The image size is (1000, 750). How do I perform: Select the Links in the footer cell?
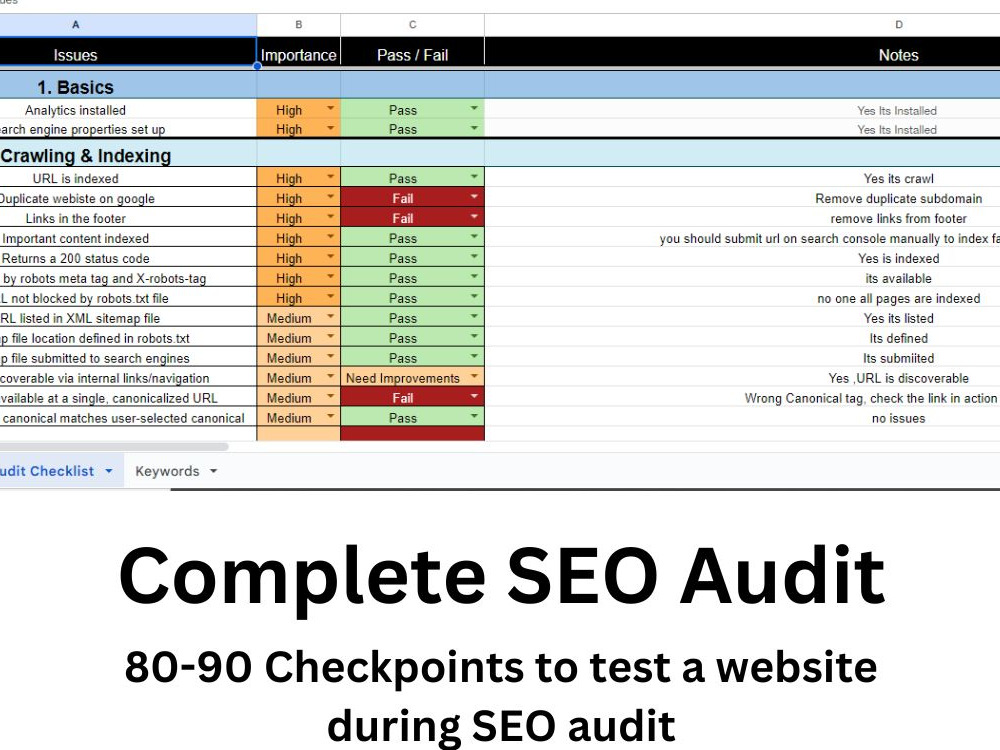(128, 218)
